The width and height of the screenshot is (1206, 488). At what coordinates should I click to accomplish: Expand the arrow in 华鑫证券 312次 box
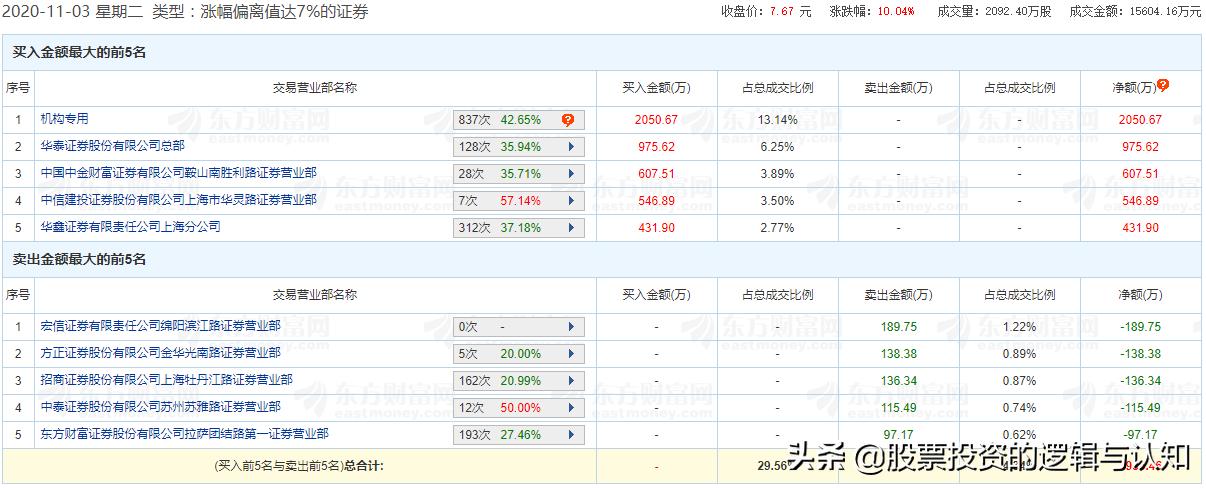pos(571,228)
